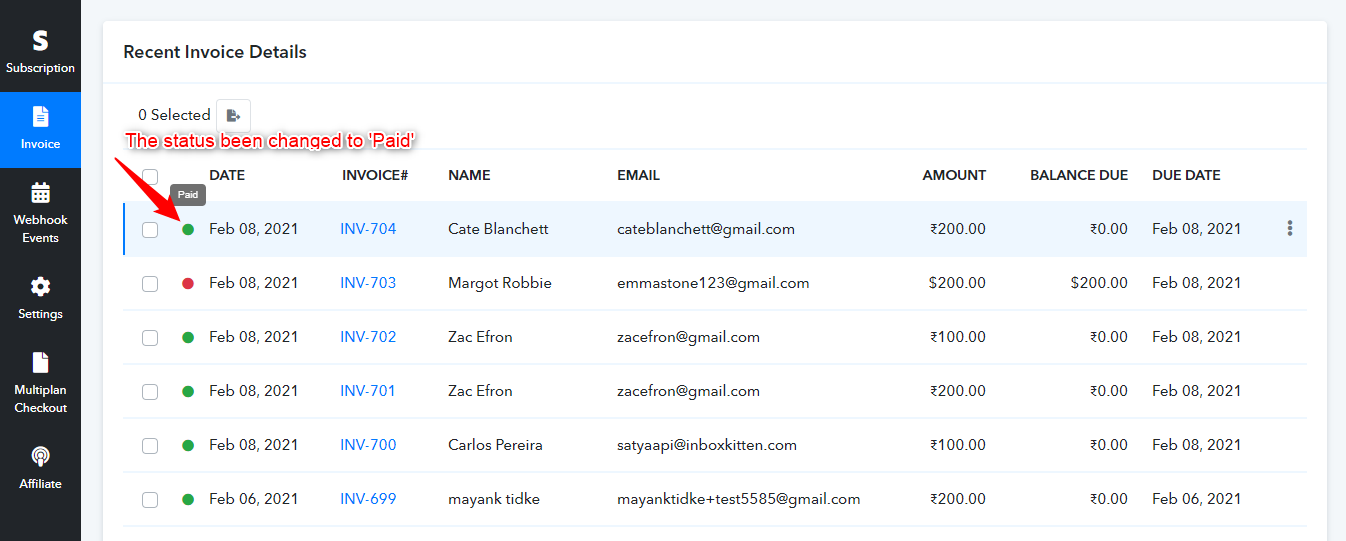The height and width of the screenshot is (541, 1346).
Task: Open invoice link INV-704
Action: pyautogui.click(x=368, y=229)
